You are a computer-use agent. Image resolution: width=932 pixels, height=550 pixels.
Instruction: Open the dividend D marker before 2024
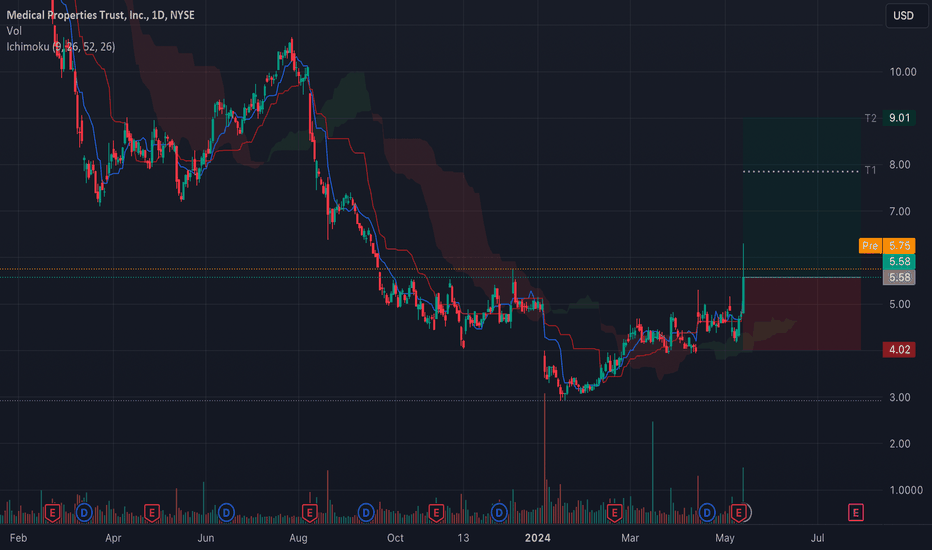pos(499,512)
